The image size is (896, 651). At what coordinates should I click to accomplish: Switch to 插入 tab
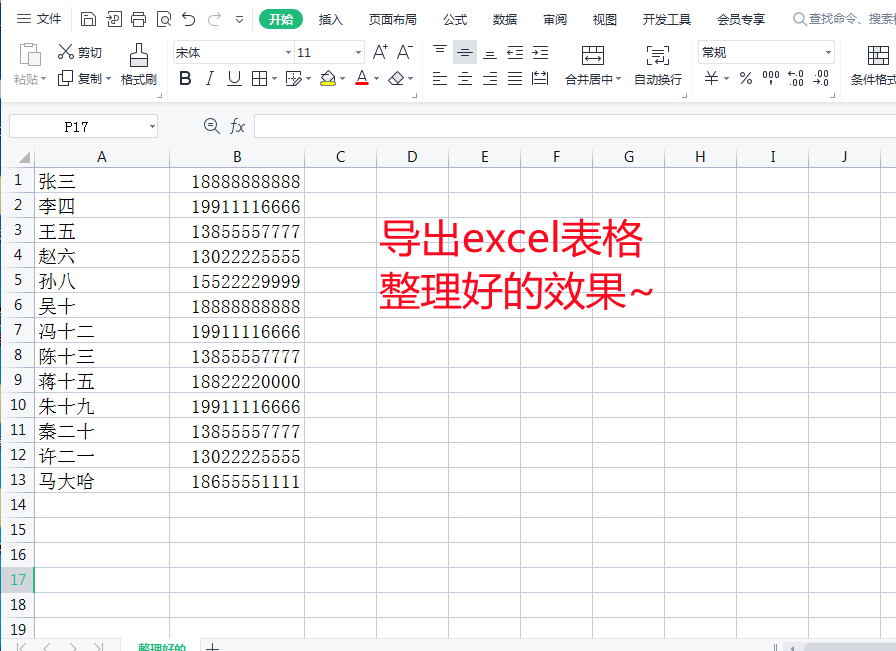pos(330,19)
